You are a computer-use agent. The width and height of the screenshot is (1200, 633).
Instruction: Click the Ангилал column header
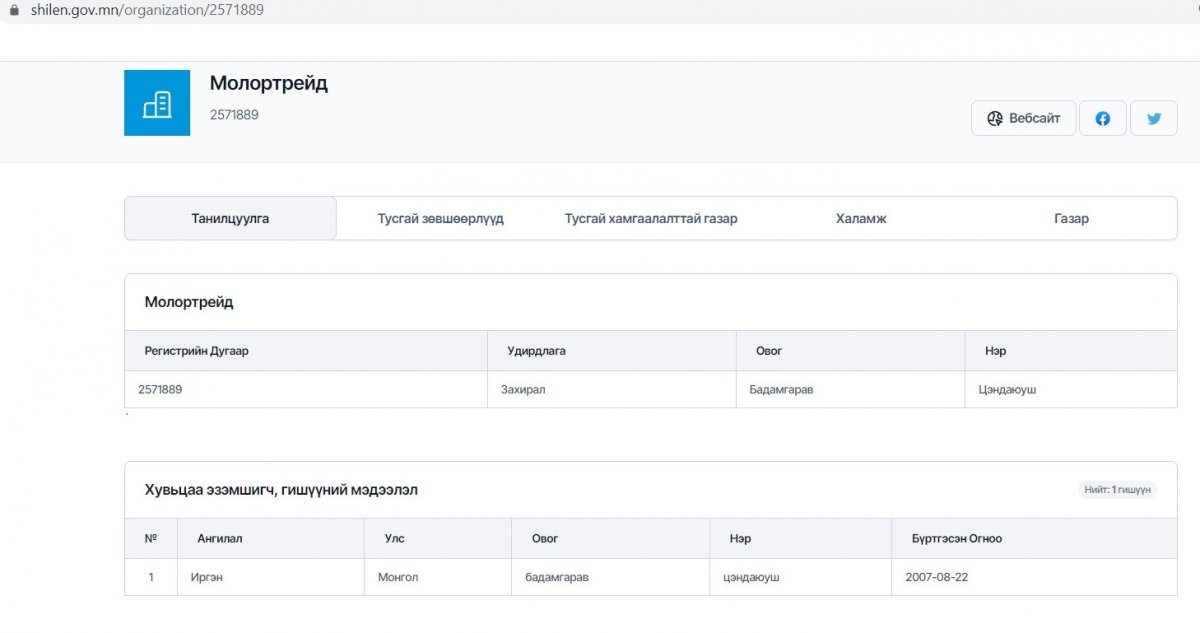tap(219, 538)
